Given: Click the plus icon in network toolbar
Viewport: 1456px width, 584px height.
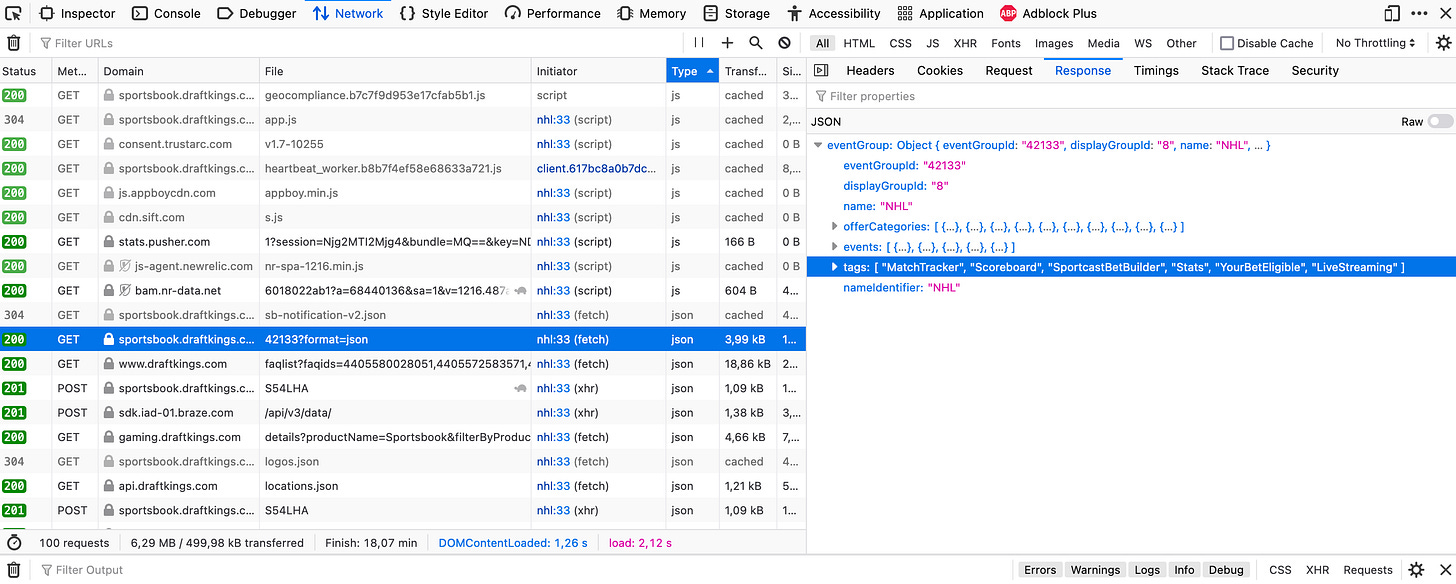Looking at the screenshot, I should tap(727, 43).
